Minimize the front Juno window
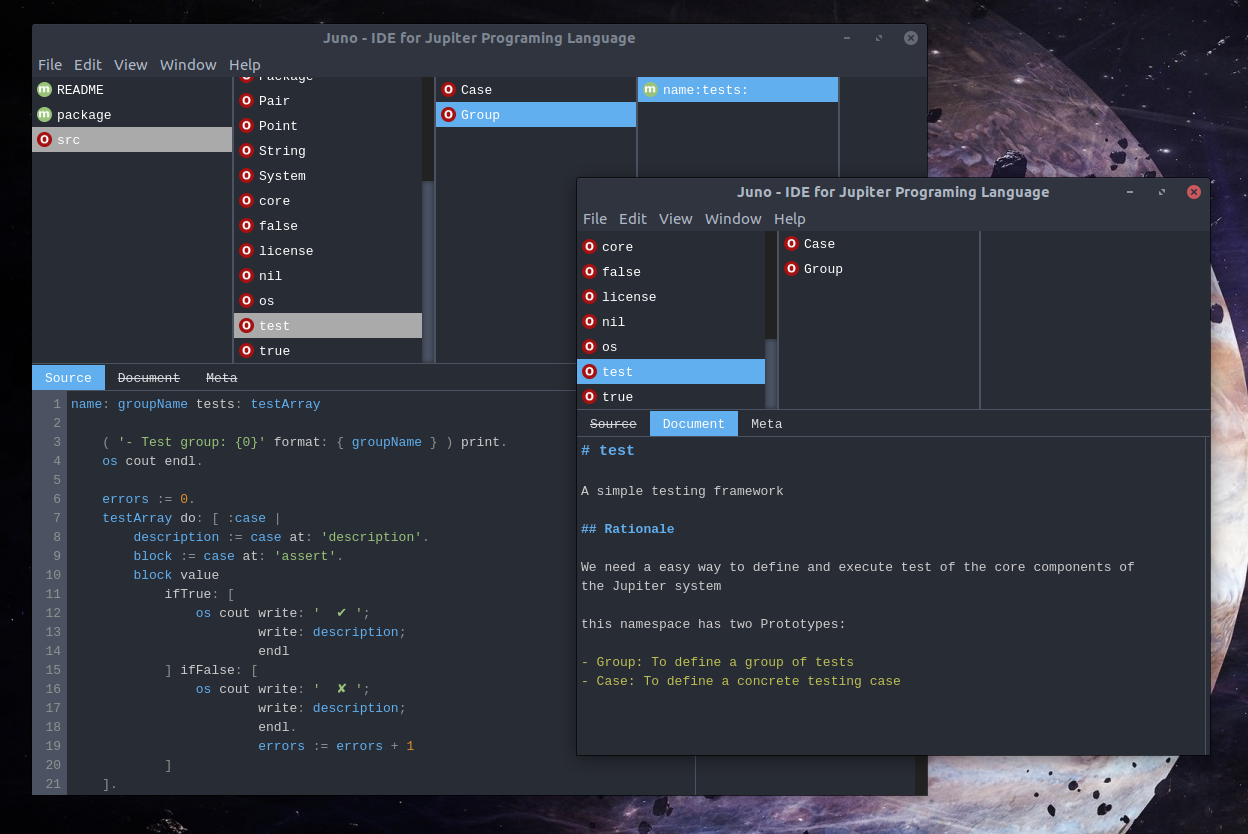 click(1130, 192)
